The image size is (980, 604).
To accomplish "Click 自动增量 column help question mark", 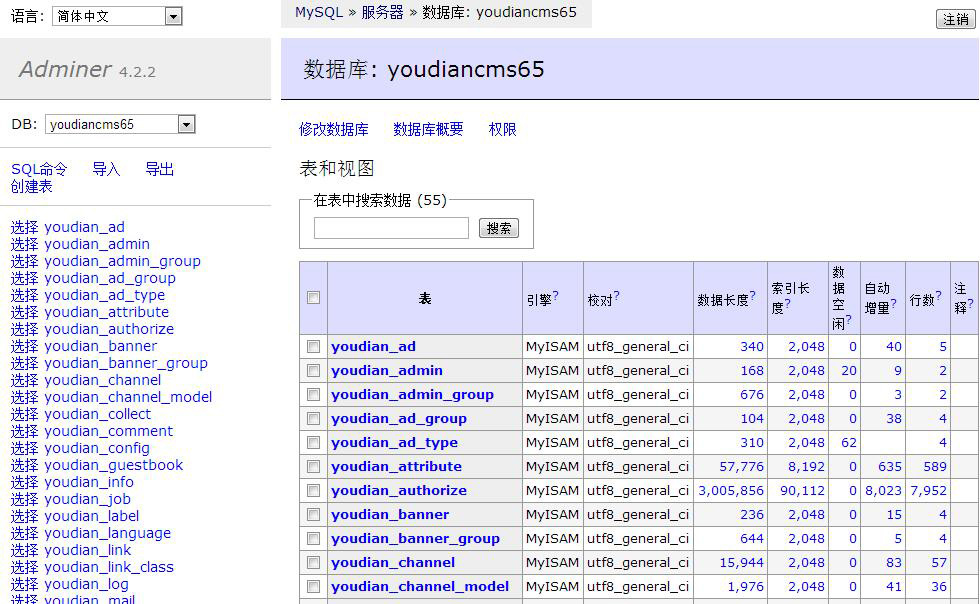I will 894,303.
